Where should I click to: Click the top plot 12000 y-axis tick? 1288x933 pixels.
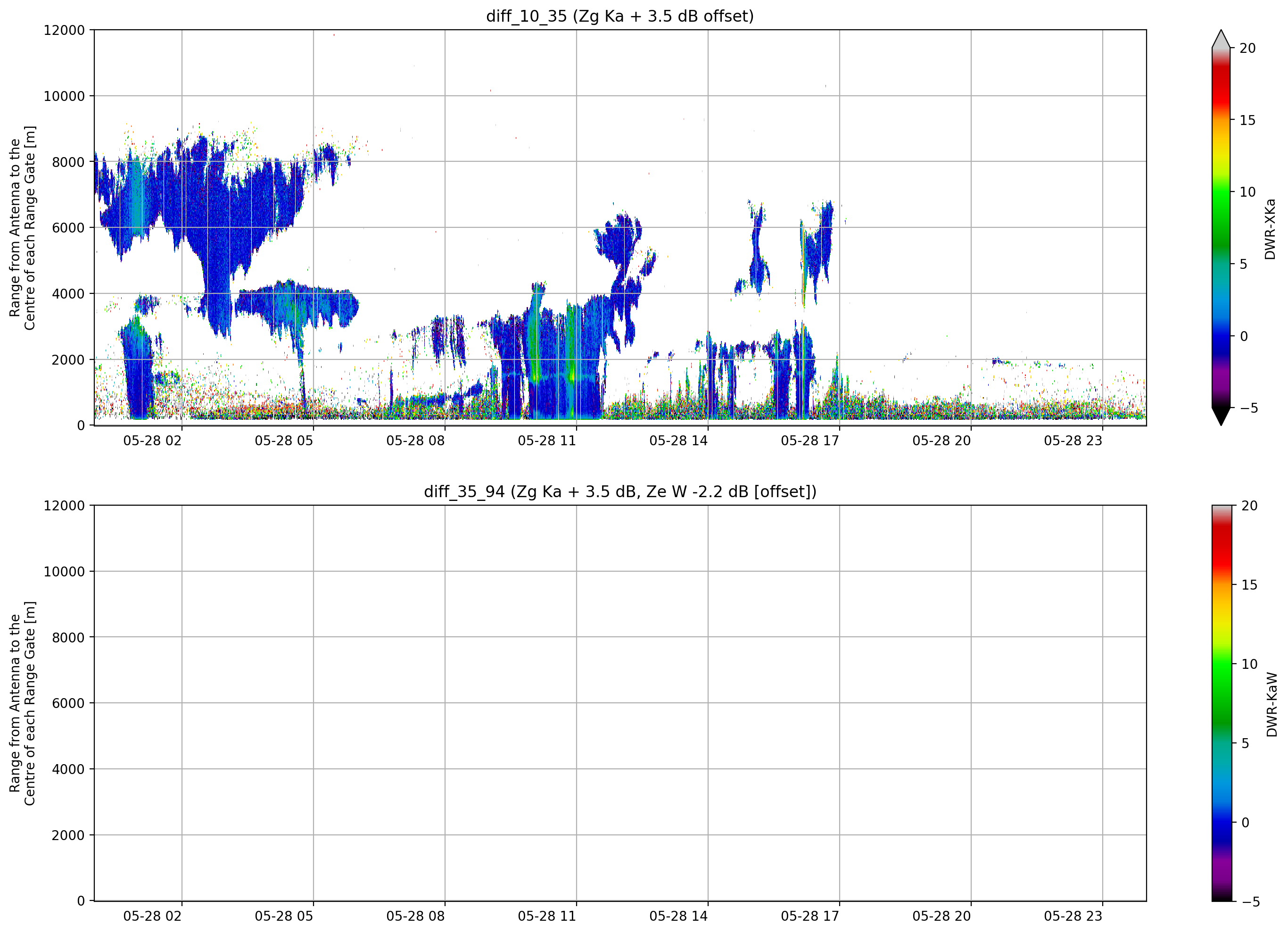point(64,30)
